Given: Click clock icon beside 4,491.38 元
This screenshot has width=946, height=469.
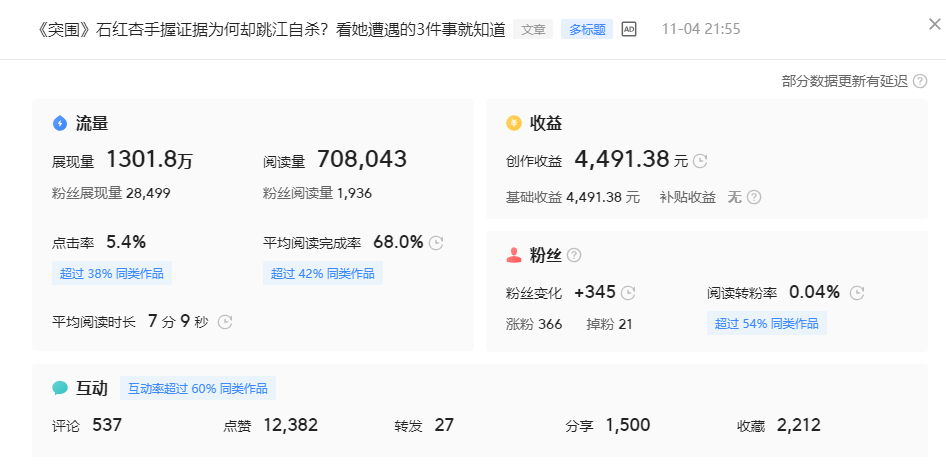Looking at the screenshot, I should (x=700, y=161).
